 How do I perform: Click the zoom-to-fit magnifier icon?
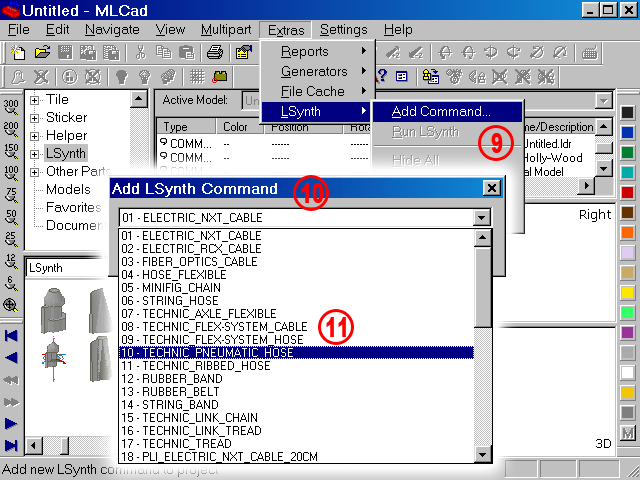pos(10,305)
